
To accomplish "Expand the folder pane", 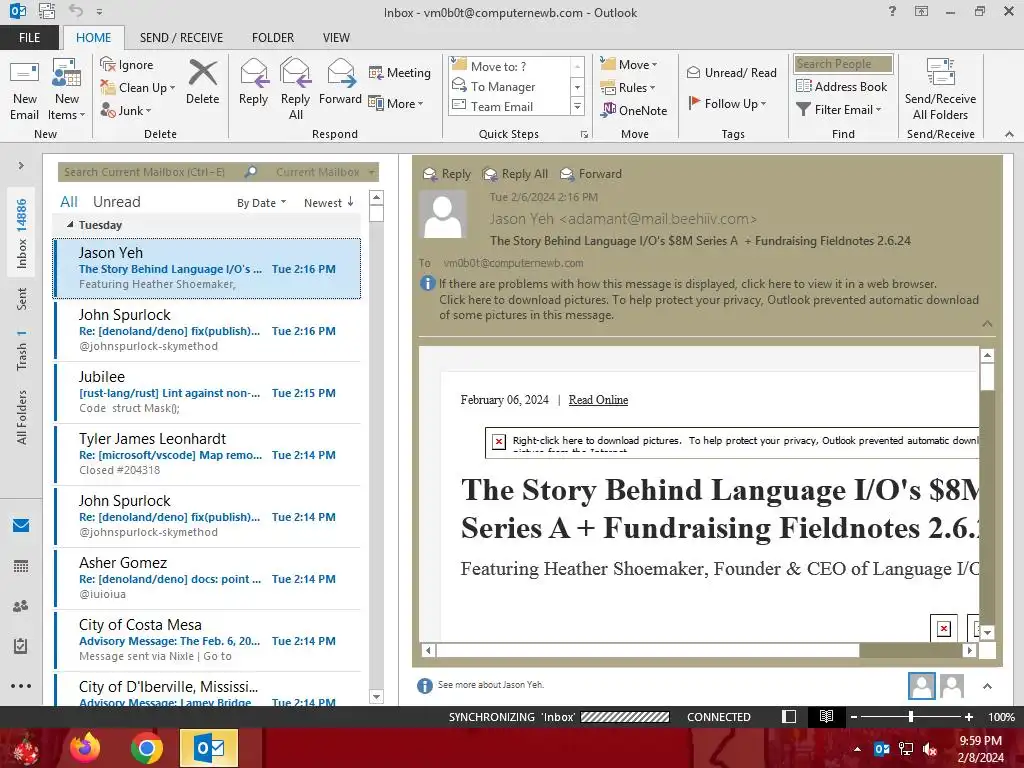I will pos(21,166).
